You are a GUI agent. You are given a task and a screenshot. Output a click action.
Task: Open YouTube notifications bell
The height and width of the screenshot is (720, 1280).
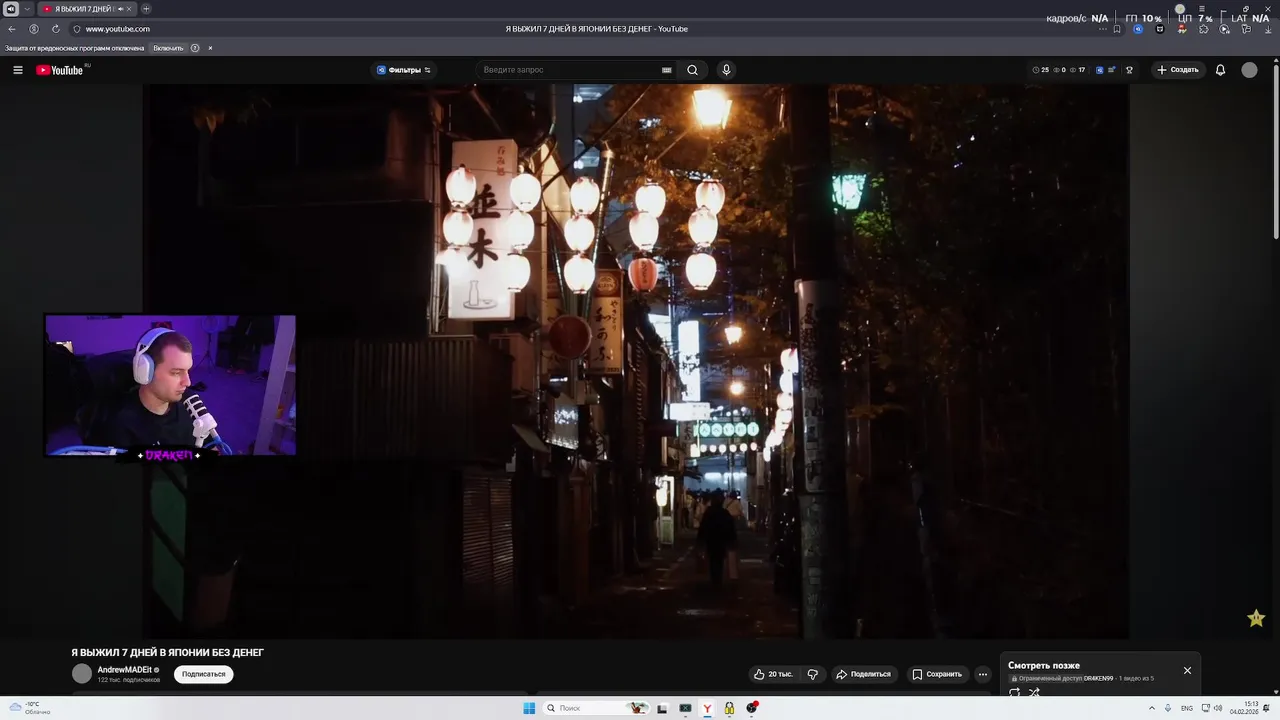coord(1220,70)
